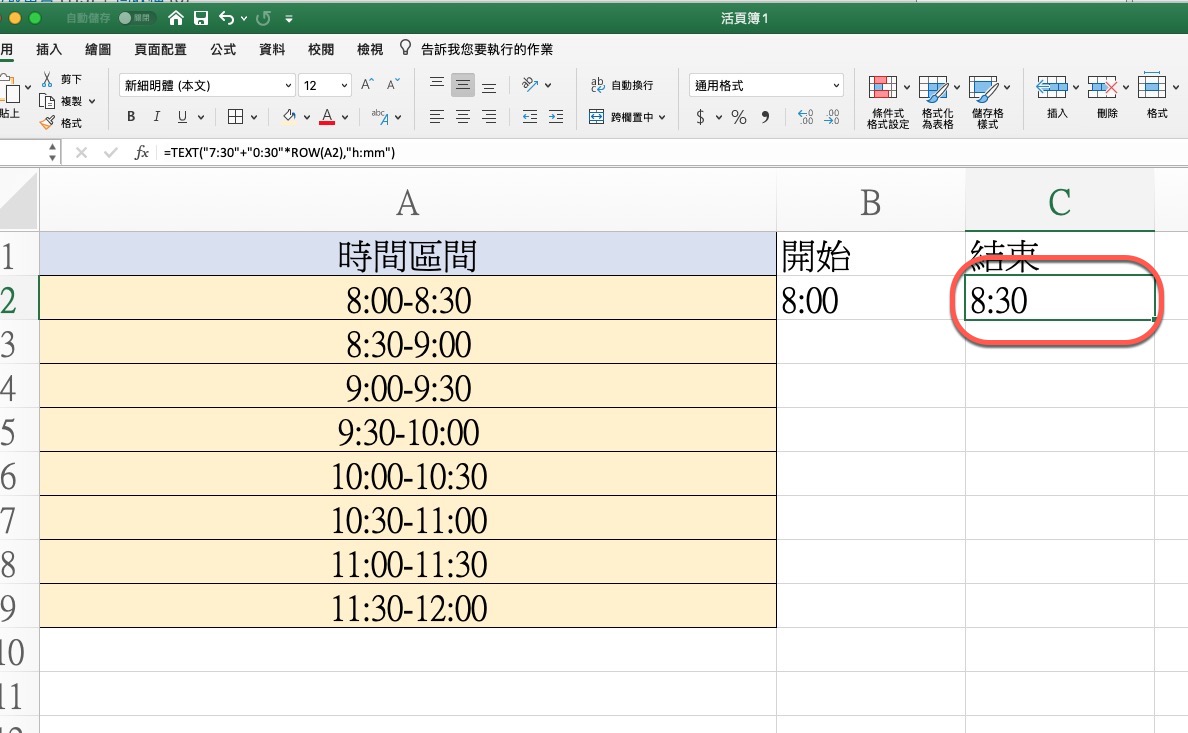
Task: Click the 格式 format painter button
Action: pyautogui.click(x=62, y=123)
